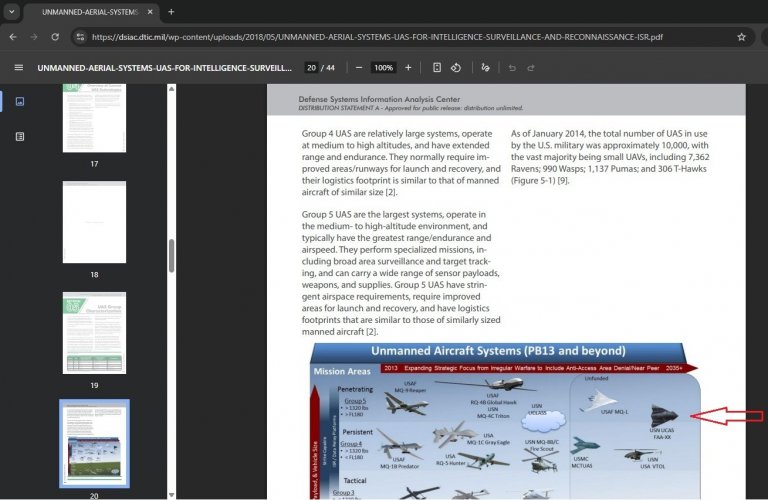Screen dimensions: 768x500
Task: Click the 'Tactical' label in figure
Action: pos(355,480)
